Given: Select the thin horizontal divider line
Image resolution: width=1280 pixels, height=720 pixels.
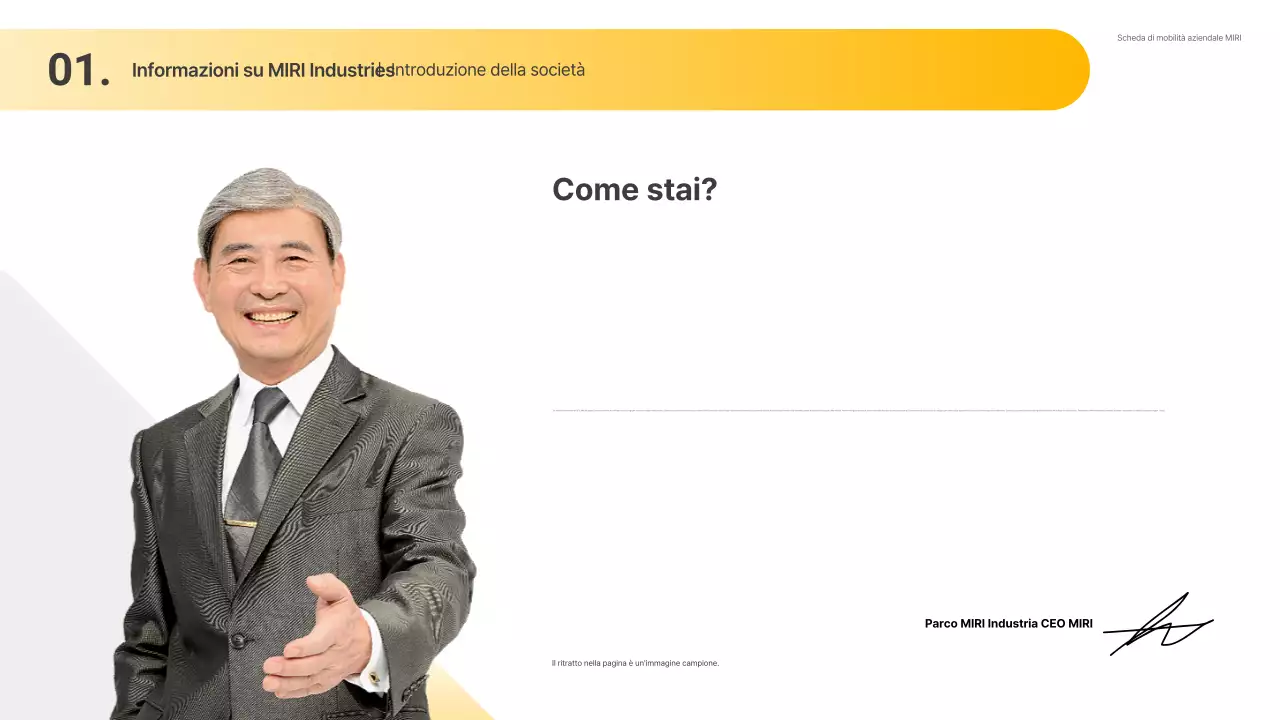Looking at the screenshot, I should tap(858, 410).
